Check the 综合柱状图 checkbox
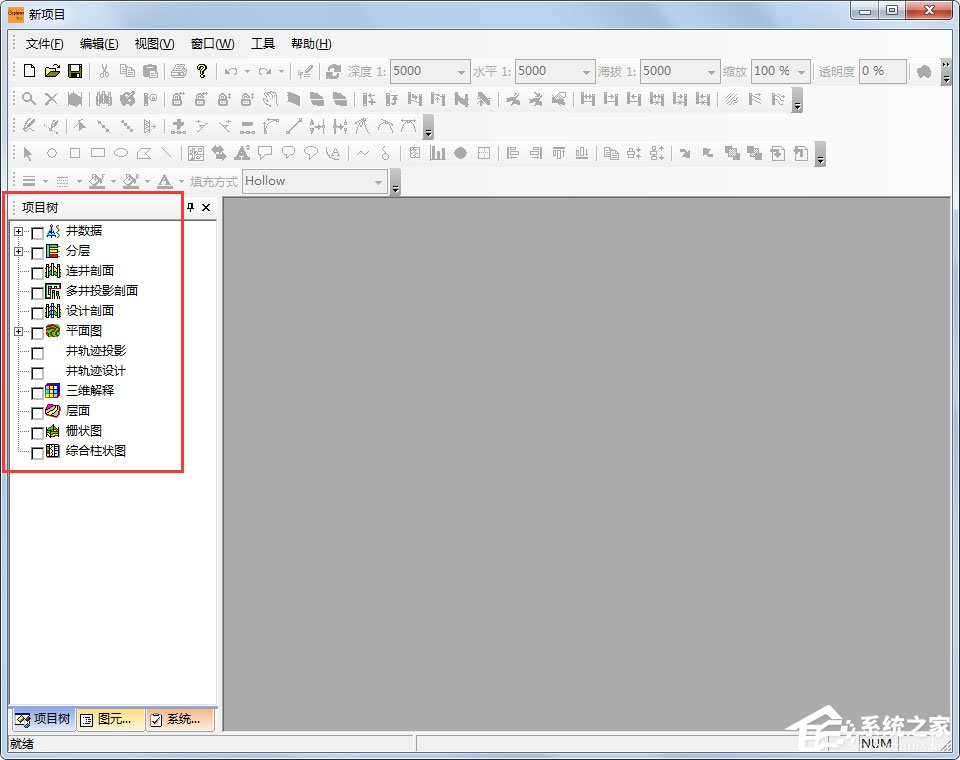 point(37,453)
